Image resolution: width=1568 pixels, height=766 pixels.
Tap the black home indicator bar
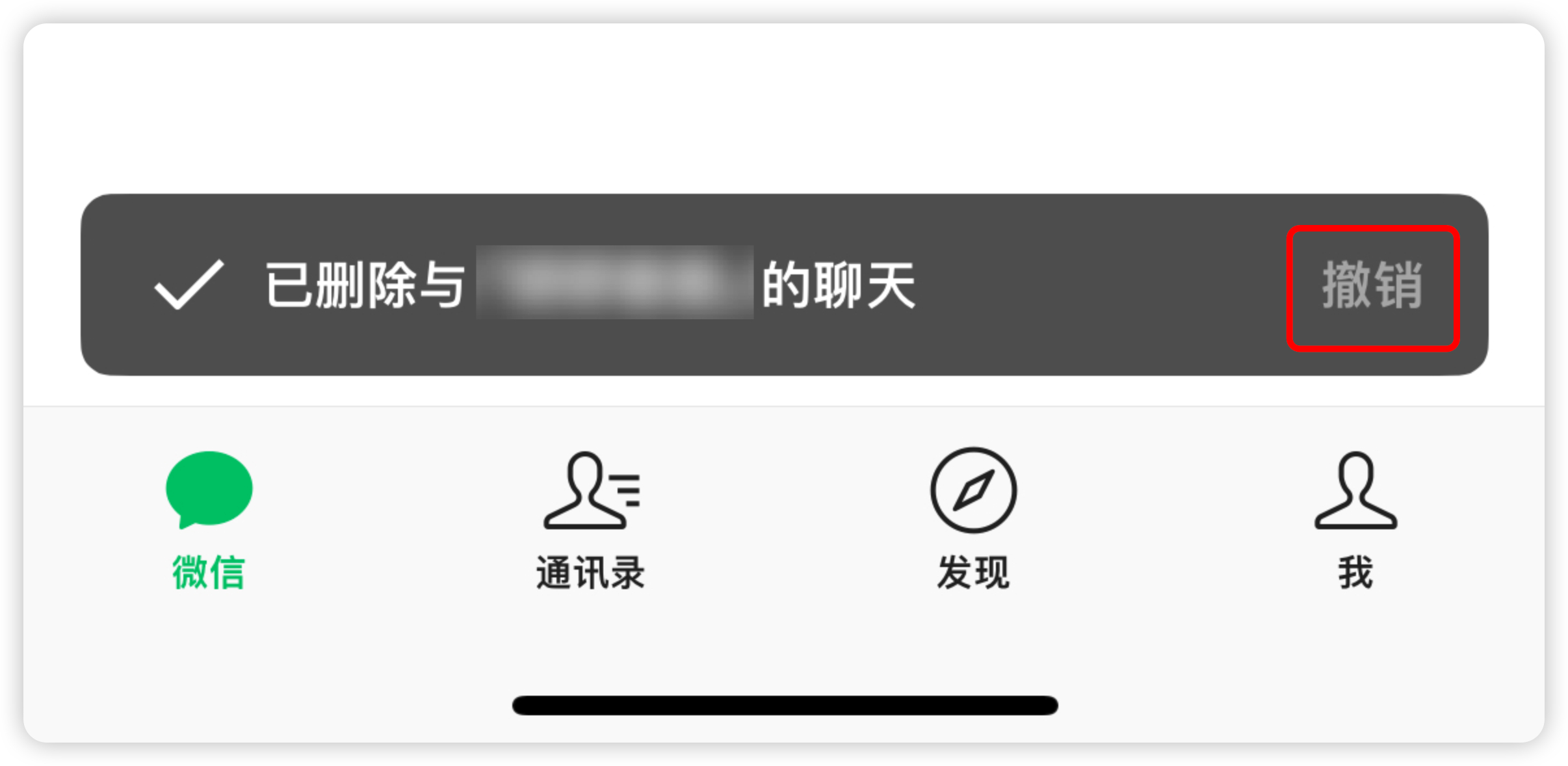pos(785,706)
